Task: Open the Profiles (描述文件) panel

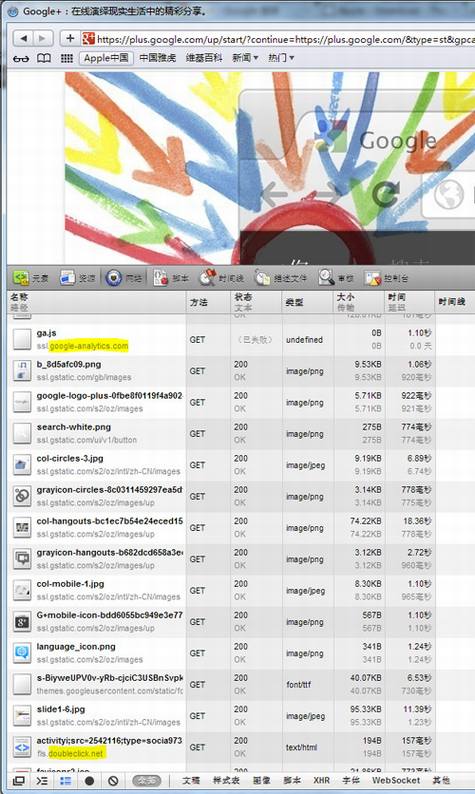Action: (281, 278)
